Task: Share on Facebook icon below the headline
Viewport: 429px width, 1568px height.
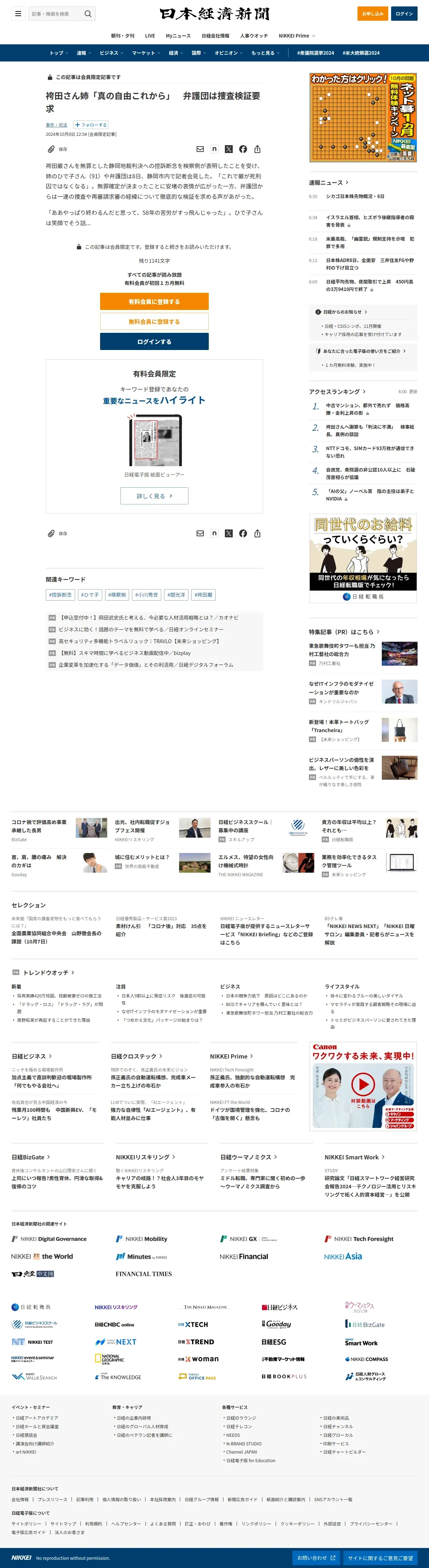Action: click(243, 149)
